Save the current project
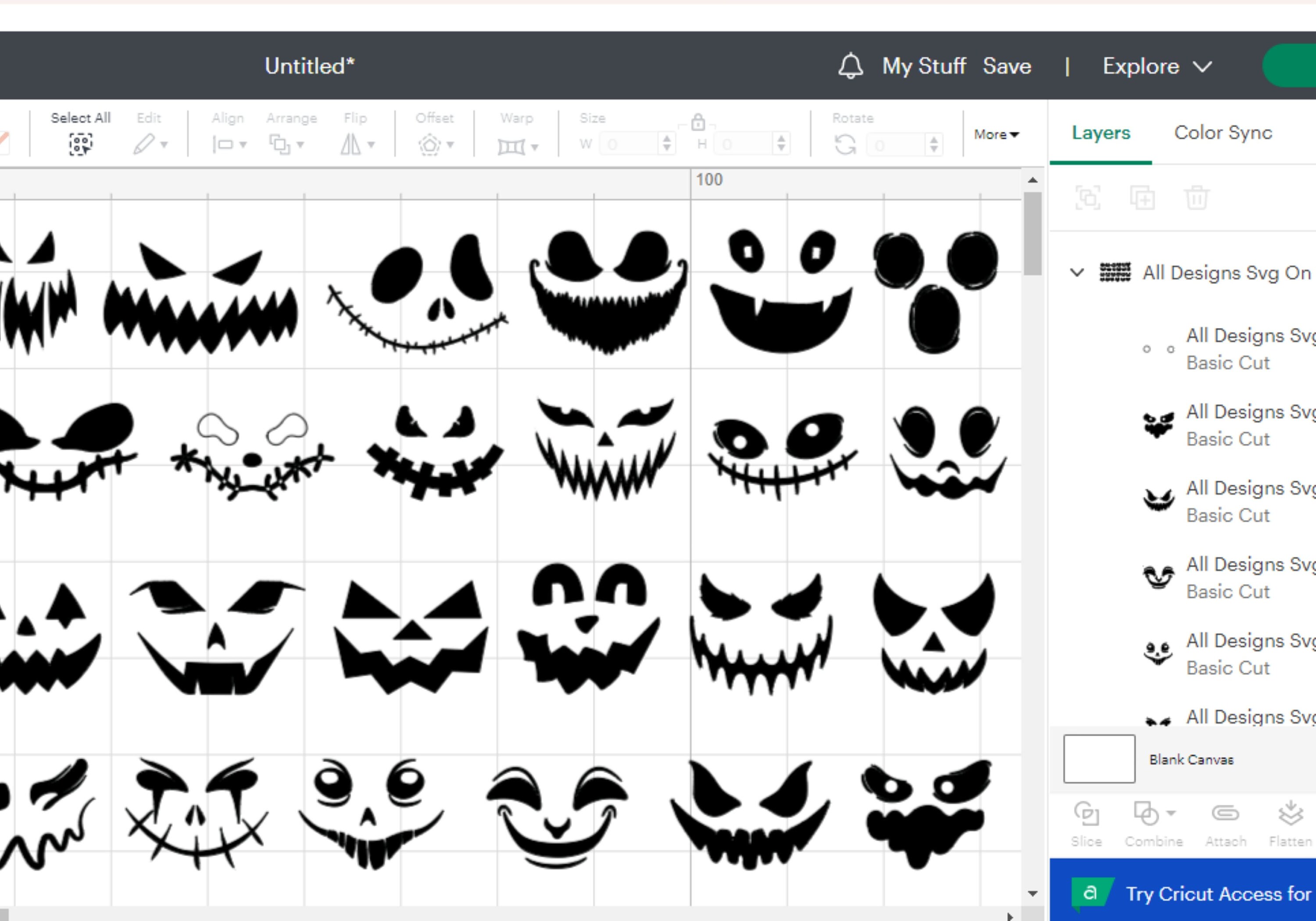 tap(1007, 66)
